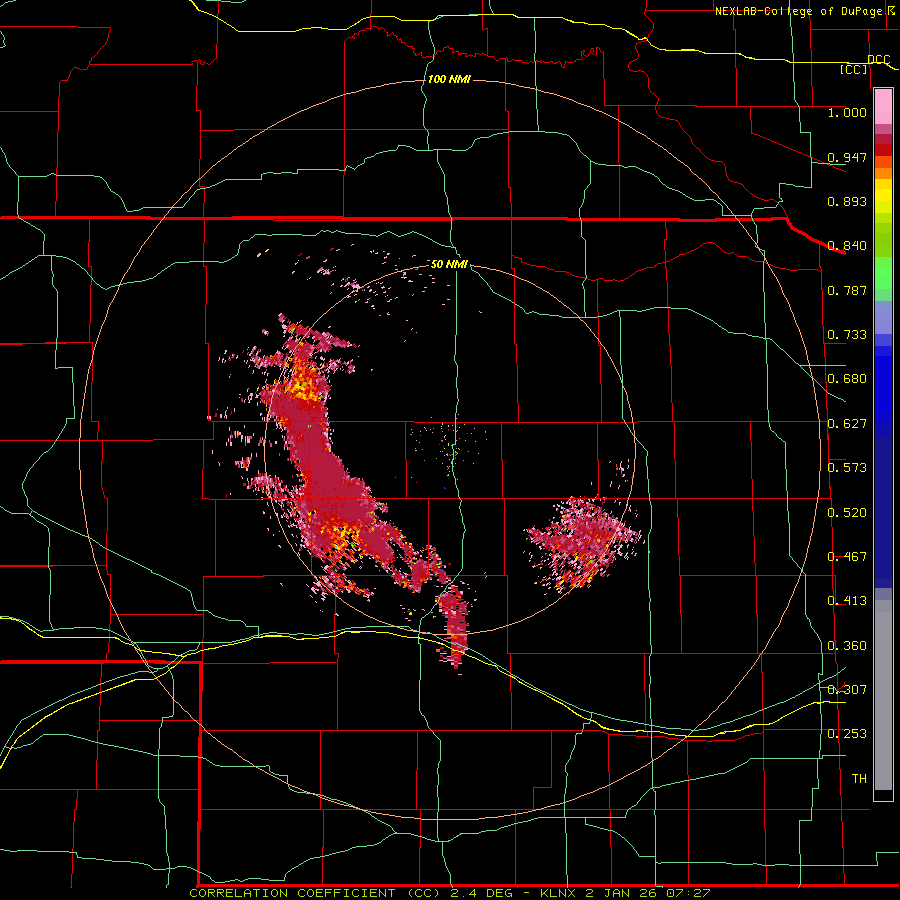
Task: Click the 0.627 scale value
Action: coord(847,424)
